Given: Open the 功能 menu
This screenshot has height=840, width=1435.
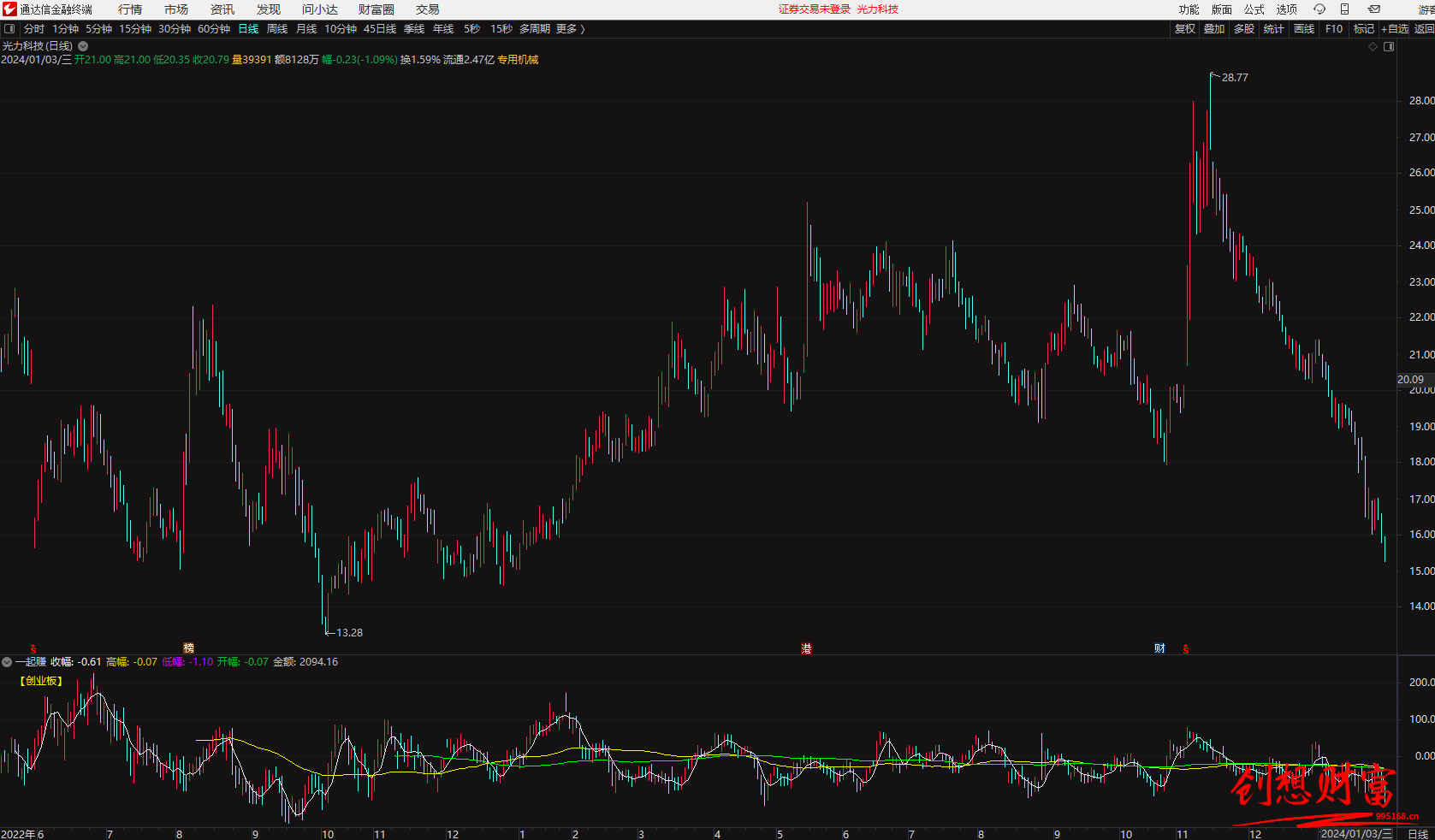Looking at the screenshot, I should click(x=1189, y=9).
